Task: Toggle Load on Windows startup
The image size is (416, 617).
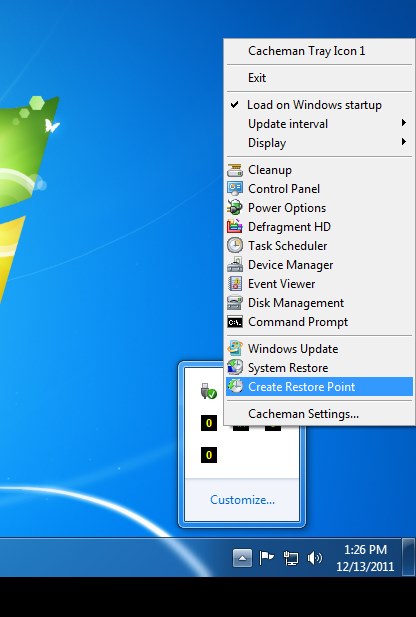Action: pyautogui.click(x=320, y=105)
